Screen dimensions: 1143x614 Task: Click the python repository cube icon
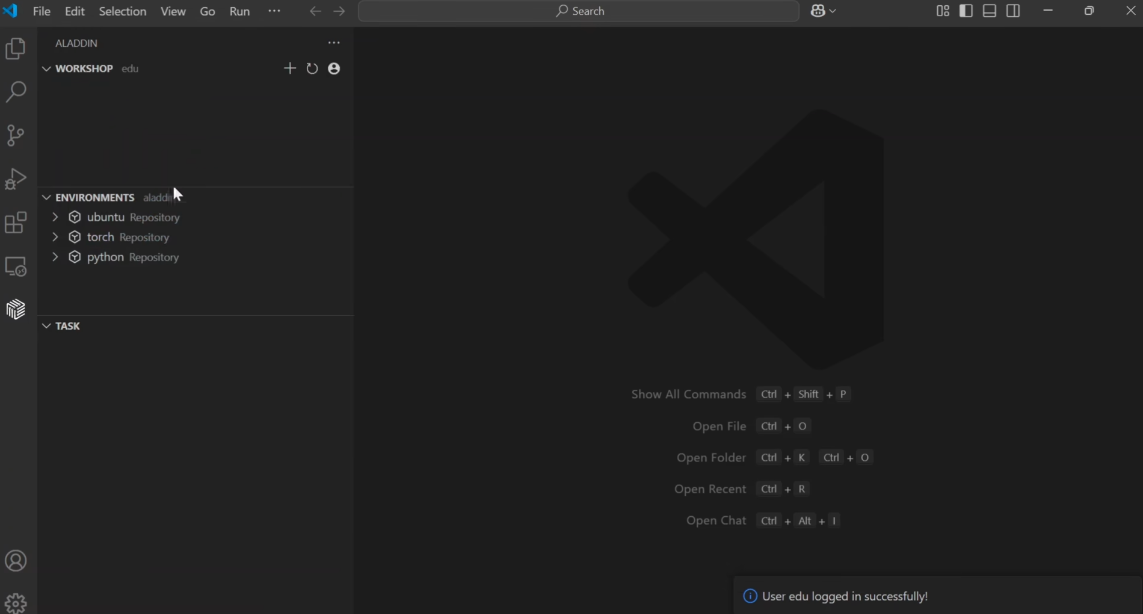pyautogui.click(x=74, y=257)
